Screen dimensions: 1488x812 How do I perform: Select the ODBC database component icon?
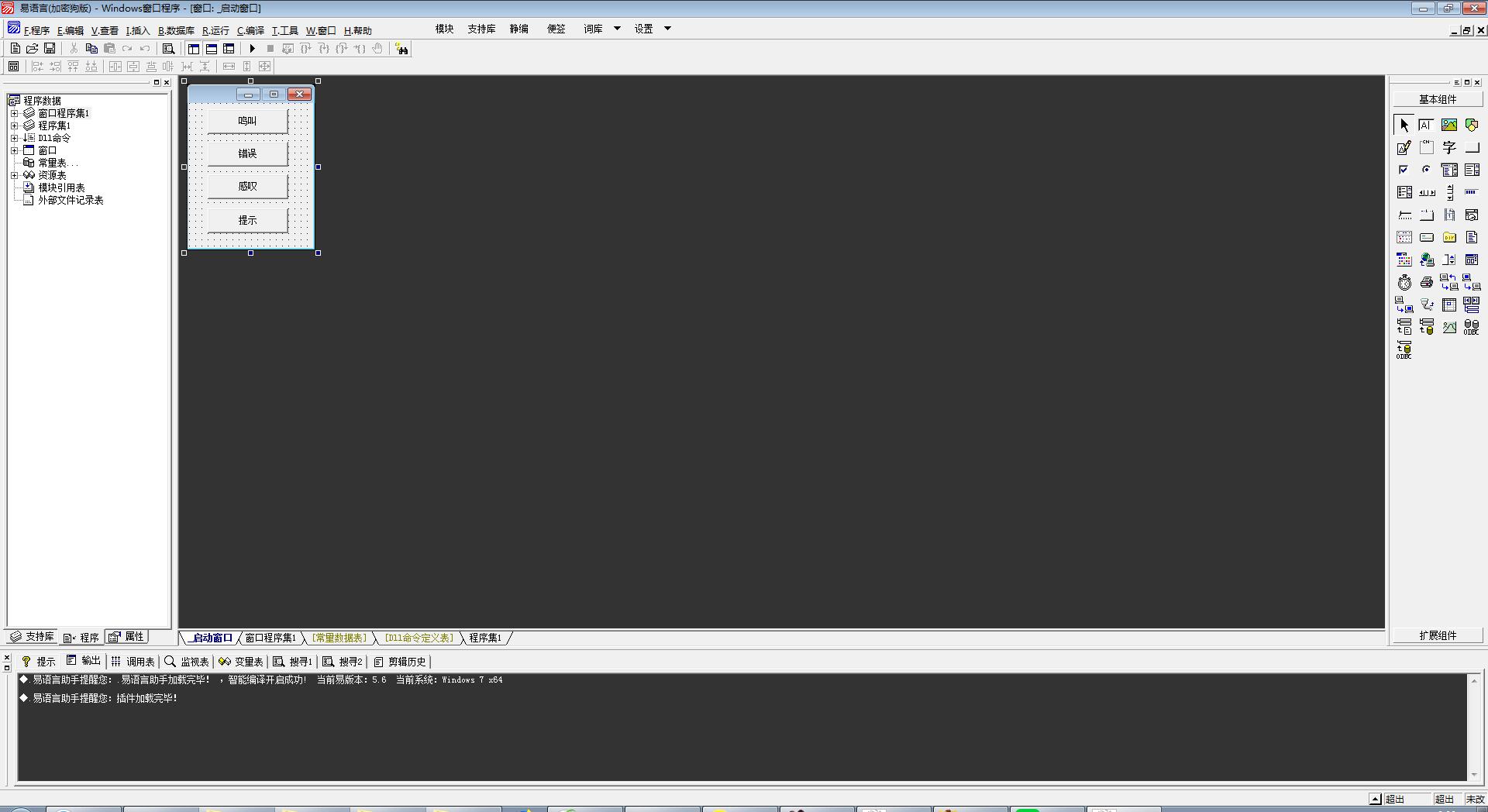click(x=1472, y=327)
